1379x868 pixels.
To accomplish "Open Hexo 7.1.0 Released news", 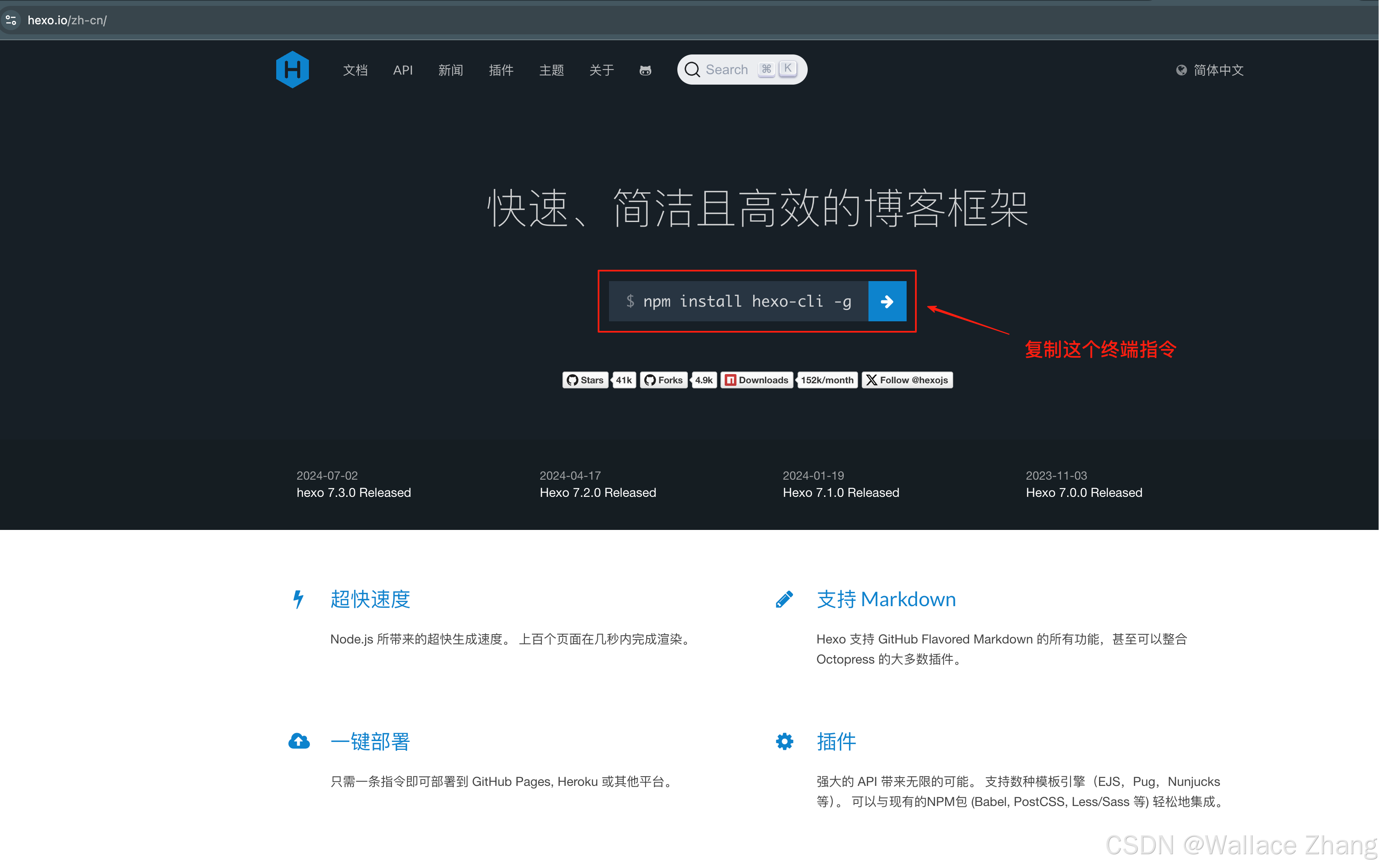I will [841, 493].
